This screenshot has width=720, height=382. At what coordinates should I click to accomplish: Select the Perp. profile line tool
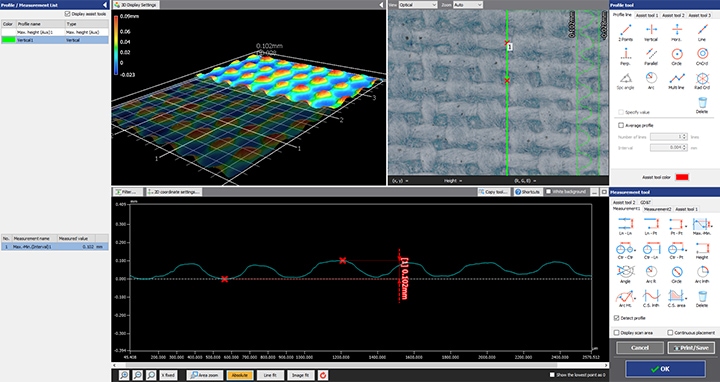(625, 56)
